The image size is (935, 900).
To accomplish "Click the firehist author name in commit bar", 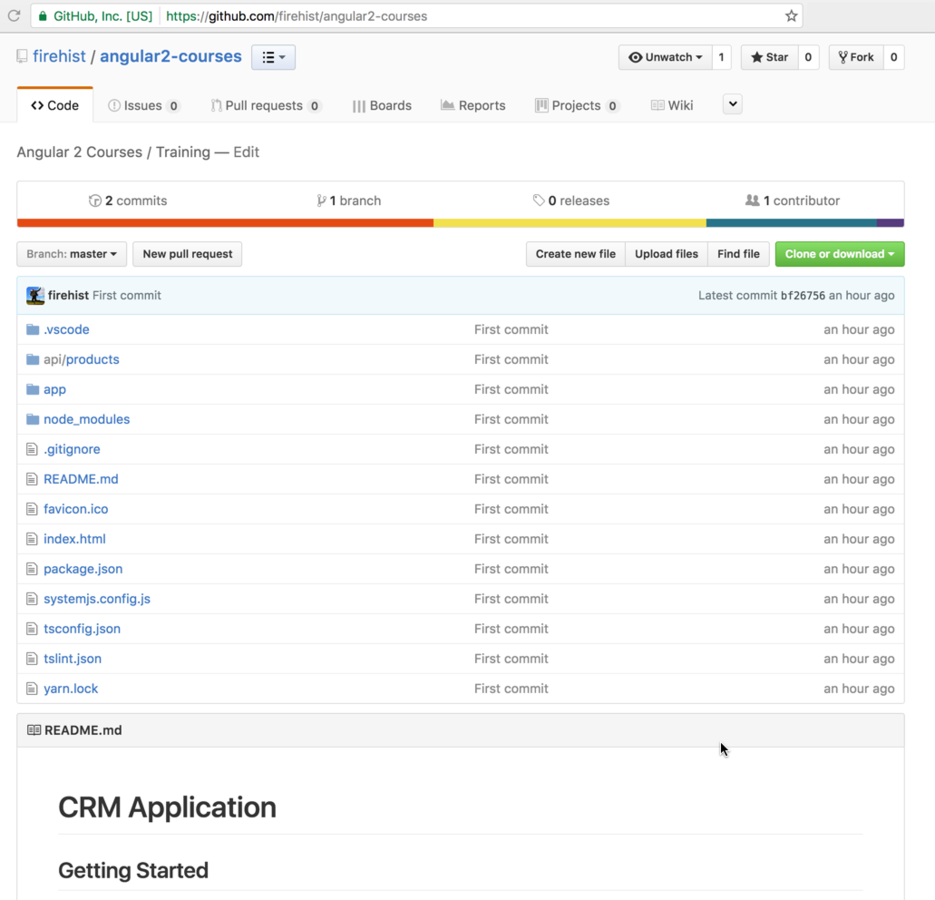I will pyautogui.click(x=68, y=295).
